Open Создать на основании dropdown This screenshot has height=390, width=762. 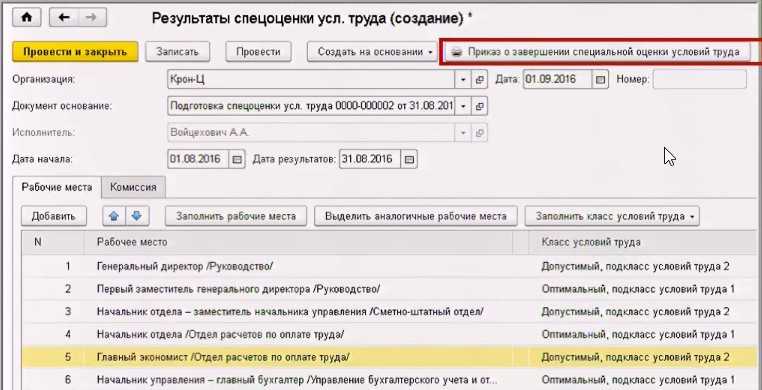pos(373,52)
